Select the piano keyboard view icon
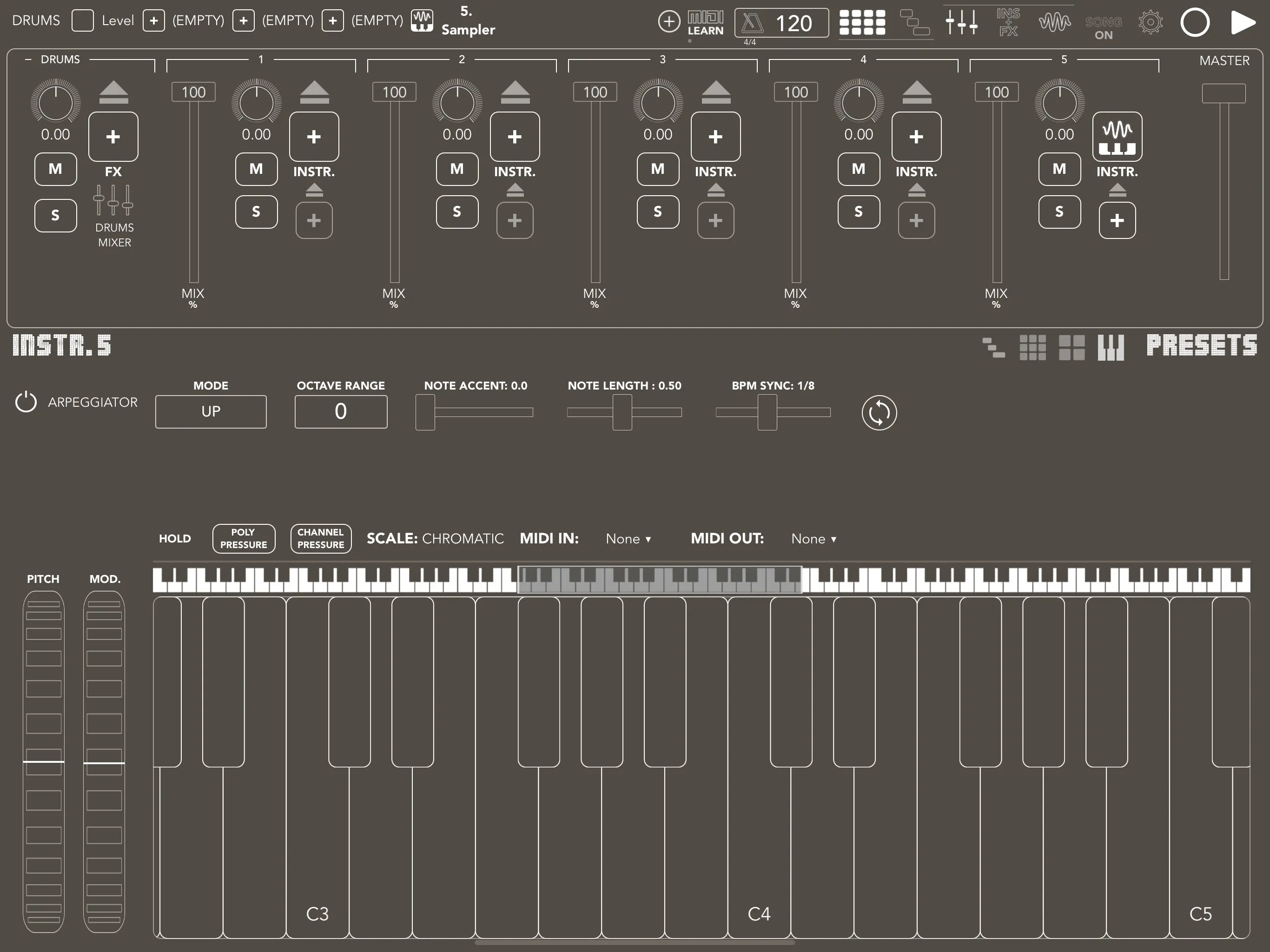 tap(1111, 347)
